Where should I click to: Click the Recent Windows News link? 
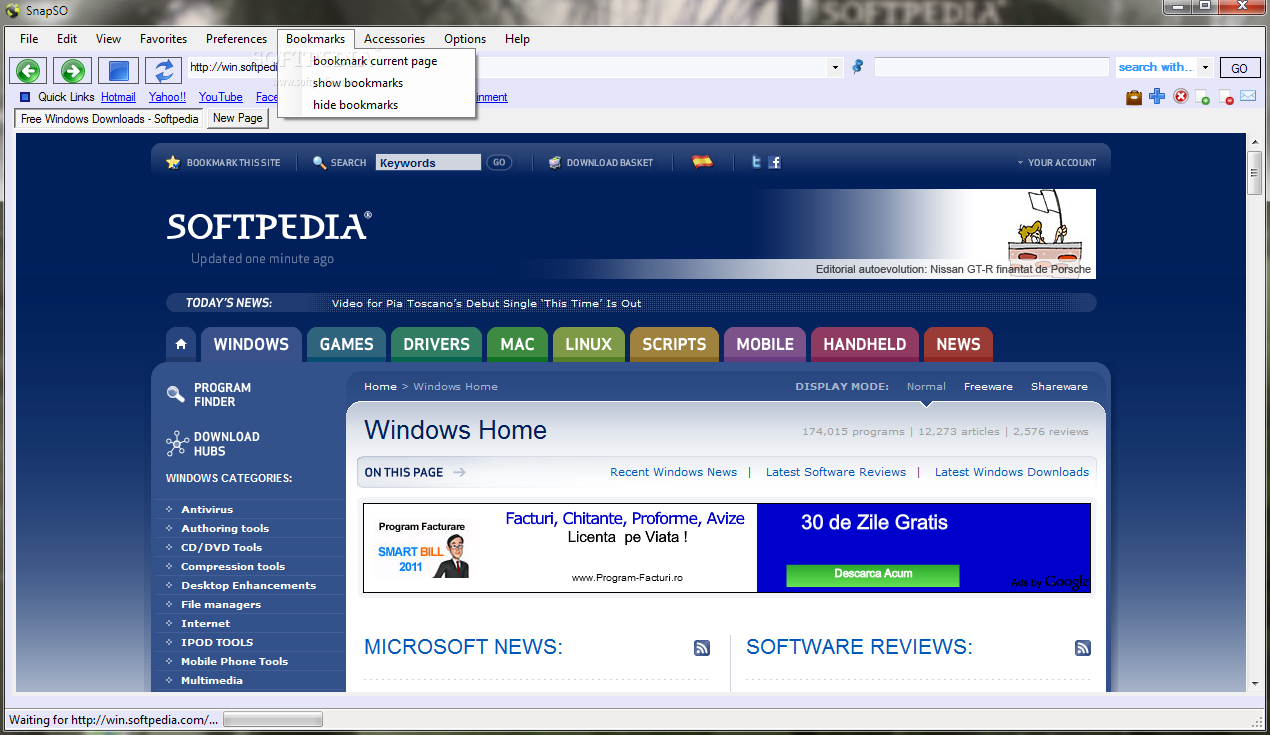pos(673,472)
